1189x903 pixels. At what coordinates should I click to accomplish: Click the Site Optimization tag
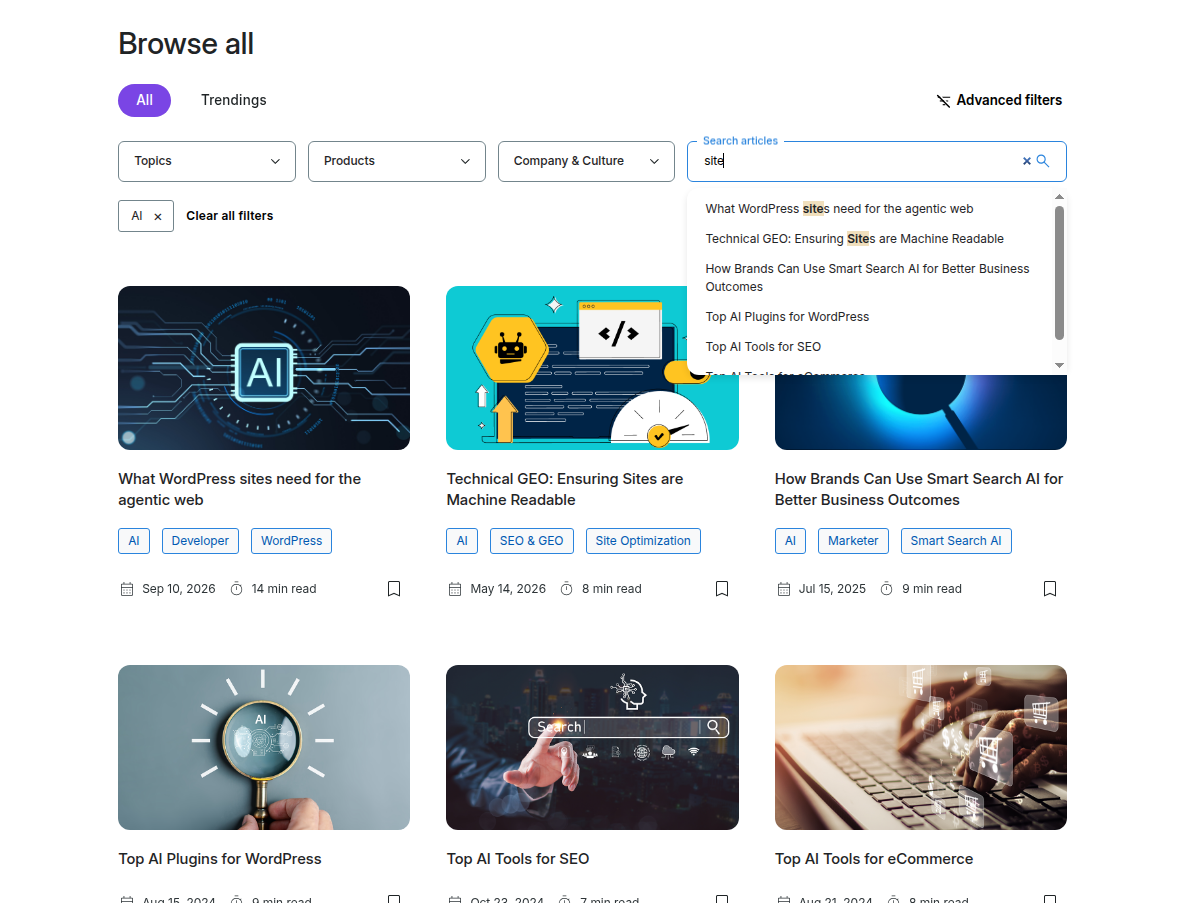[643, 541]
